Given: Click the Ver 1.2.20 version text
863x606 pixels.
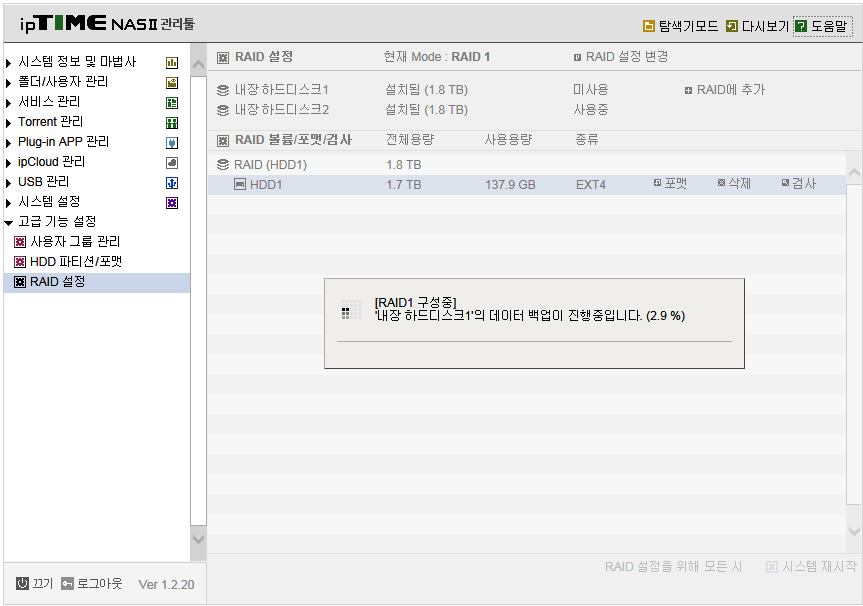Looking at the screenshot, I should point(166,585).
